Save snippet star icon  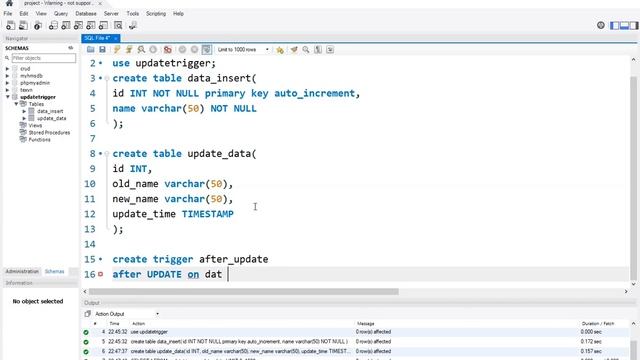pos(280,50)
